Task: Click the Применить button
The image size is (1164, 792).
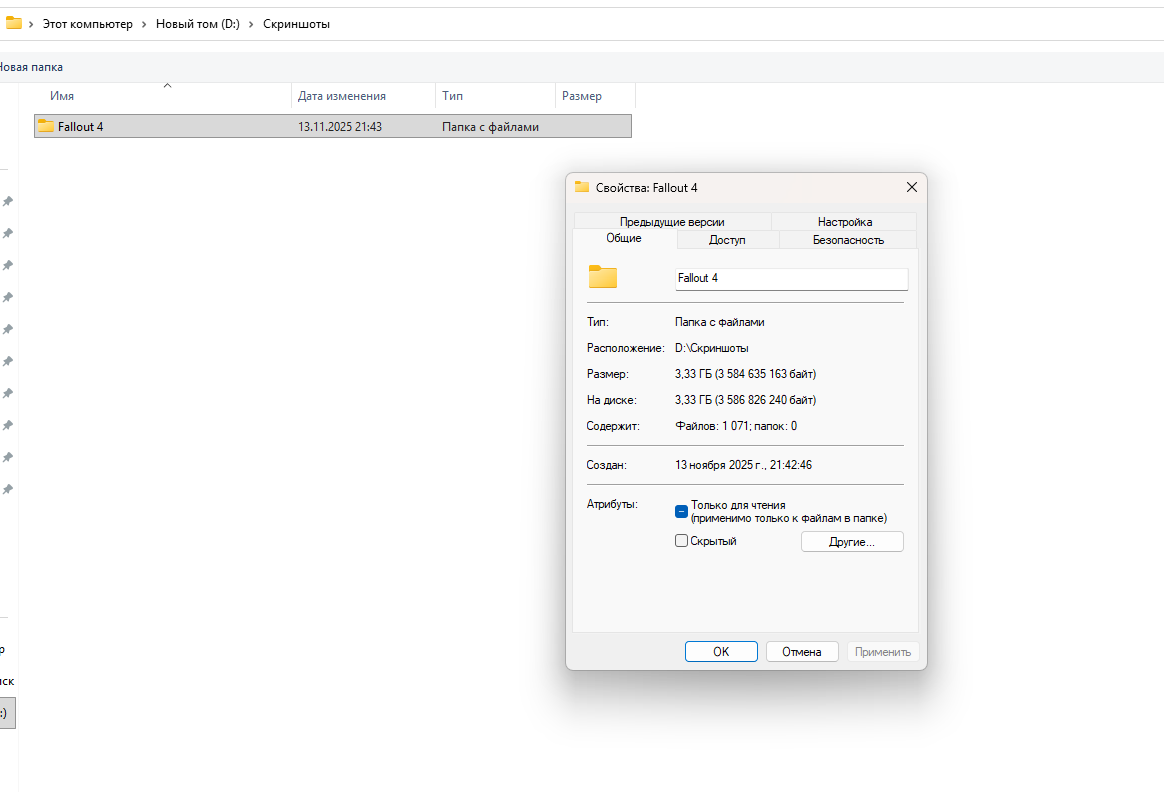Action: 883,651
